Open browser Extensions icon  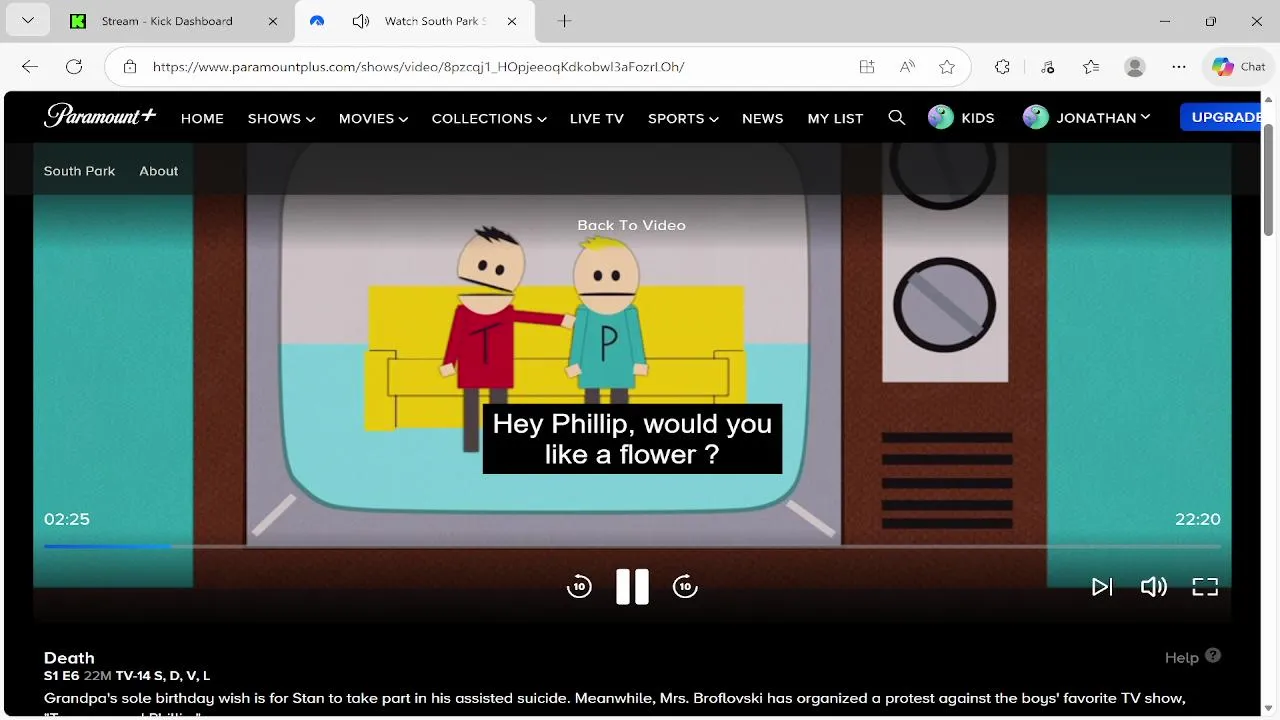1003,67
